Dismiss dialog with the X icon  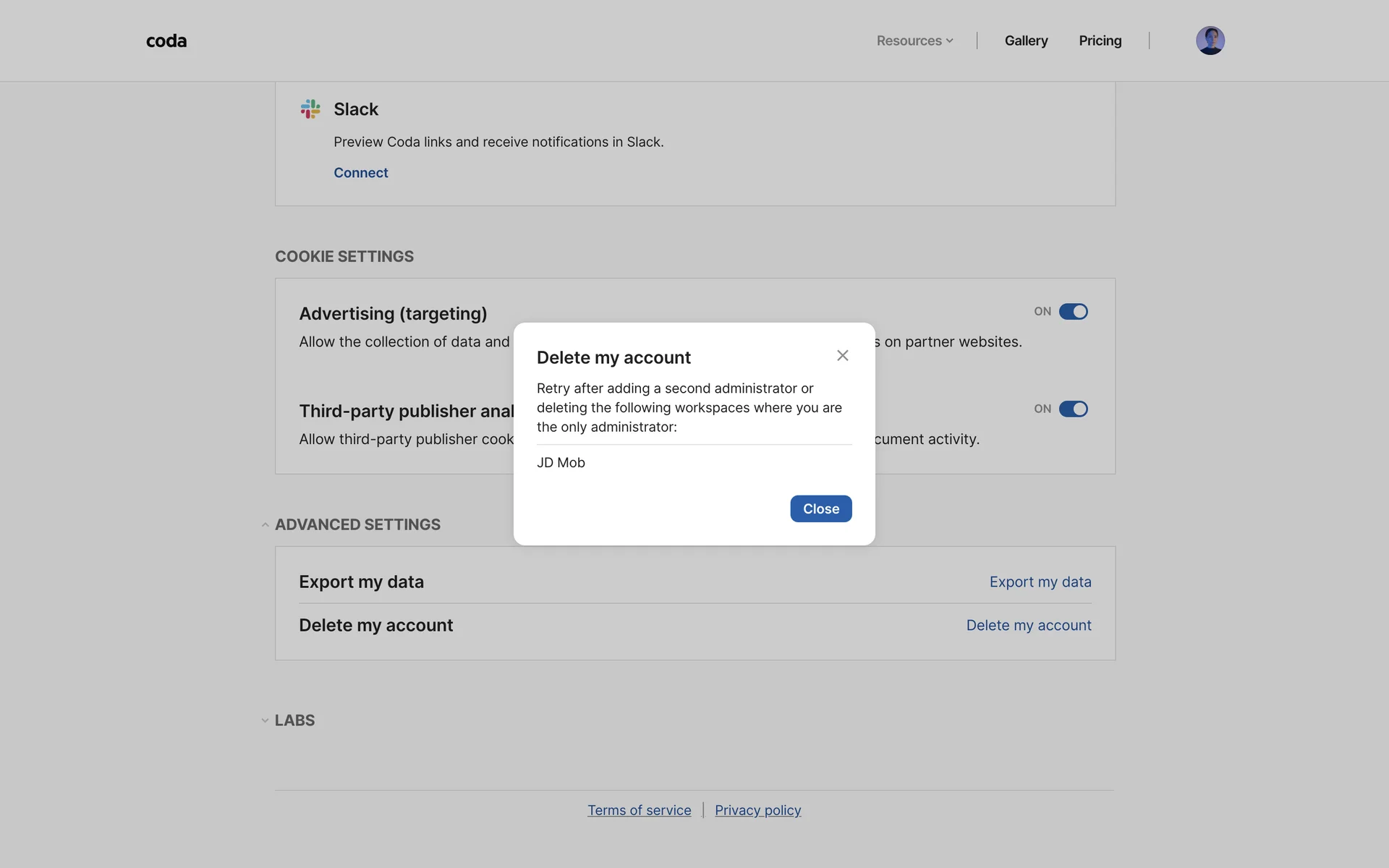point(842,355)
